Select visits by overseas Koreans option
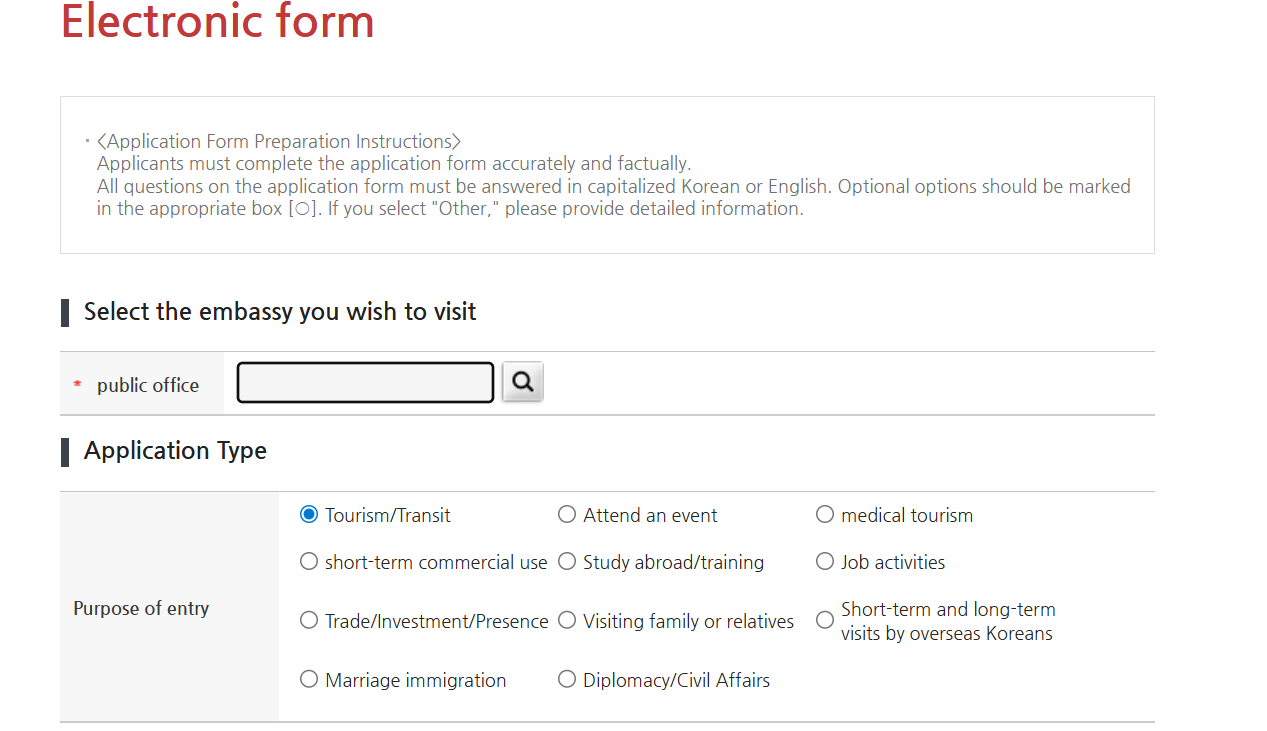This screenshot has height=731, width=1267. point(824,620)
